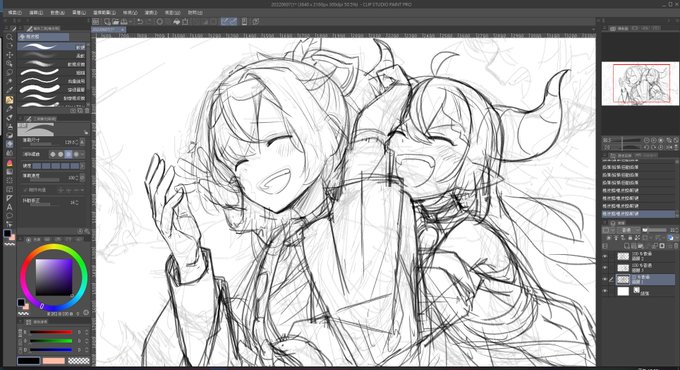
Task: Open small dropdown arrow after save icon
Action: tap(131, 21)
